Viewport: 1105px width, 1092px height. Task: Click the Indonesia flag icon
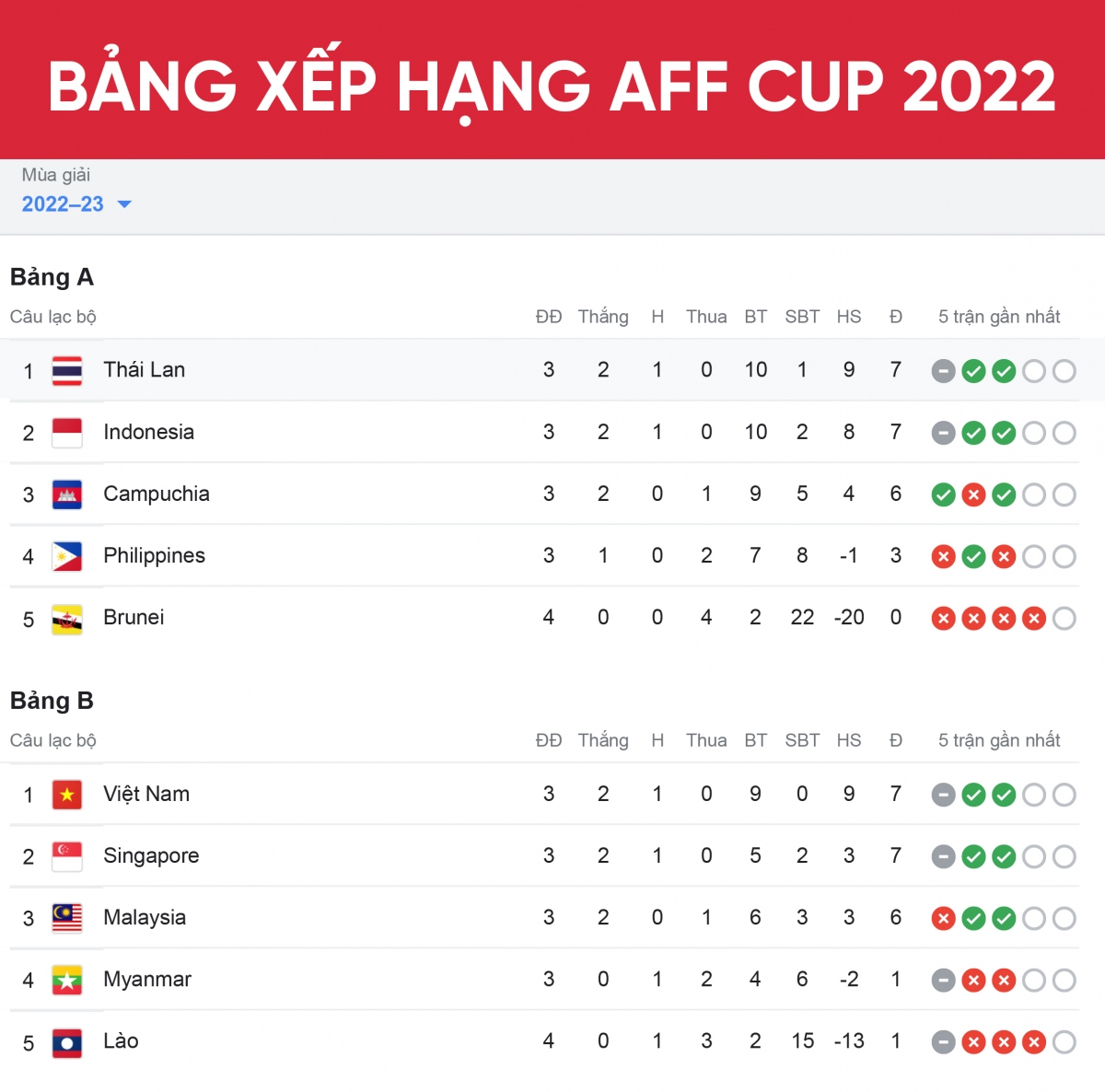(x=67, y=433)
